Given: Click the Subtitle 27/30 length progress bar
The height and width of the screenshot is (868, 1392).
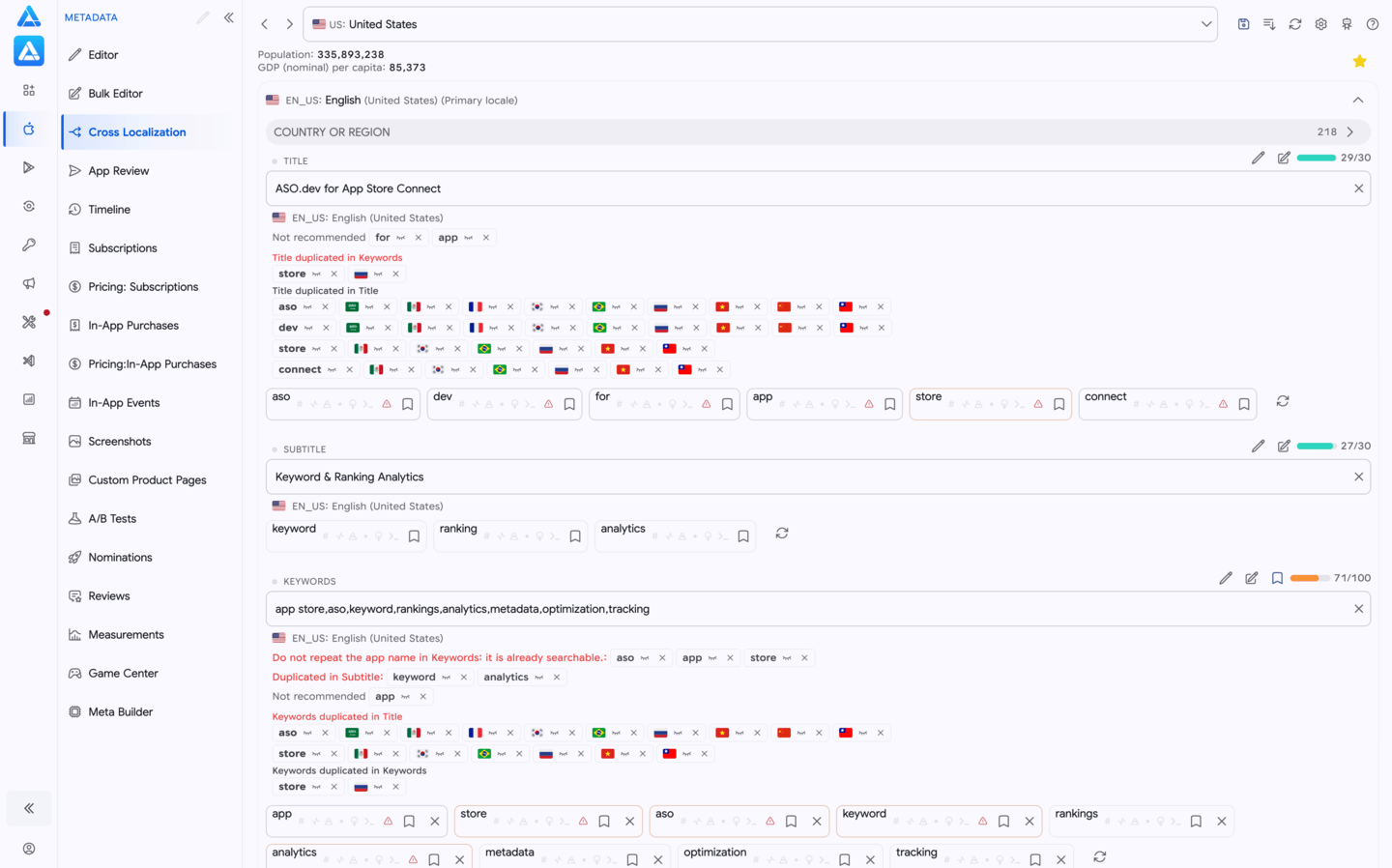Looking at the screenshot, I should click(1316, 447).
